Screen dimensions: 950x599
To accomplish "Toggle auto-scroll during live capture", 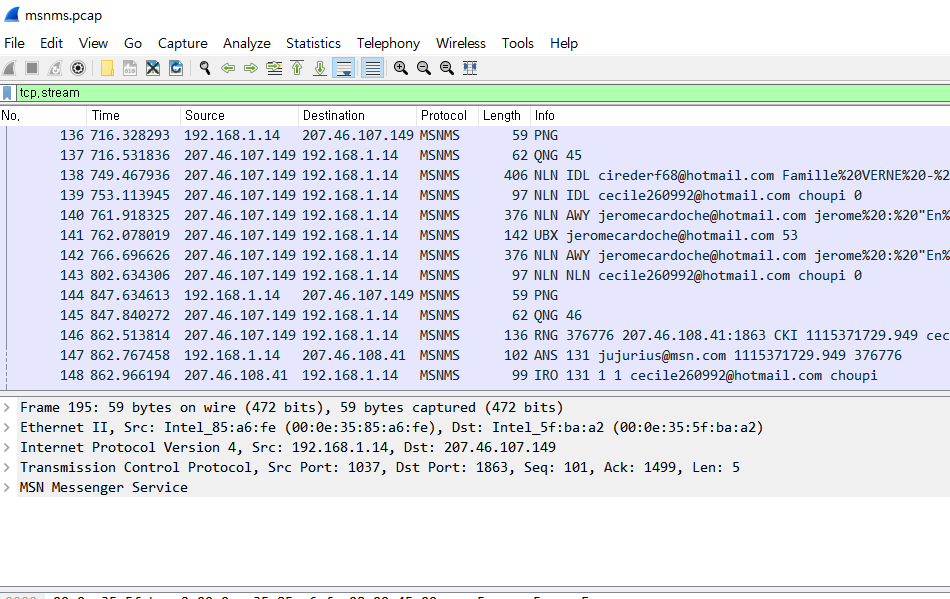I will pos(344,68).
